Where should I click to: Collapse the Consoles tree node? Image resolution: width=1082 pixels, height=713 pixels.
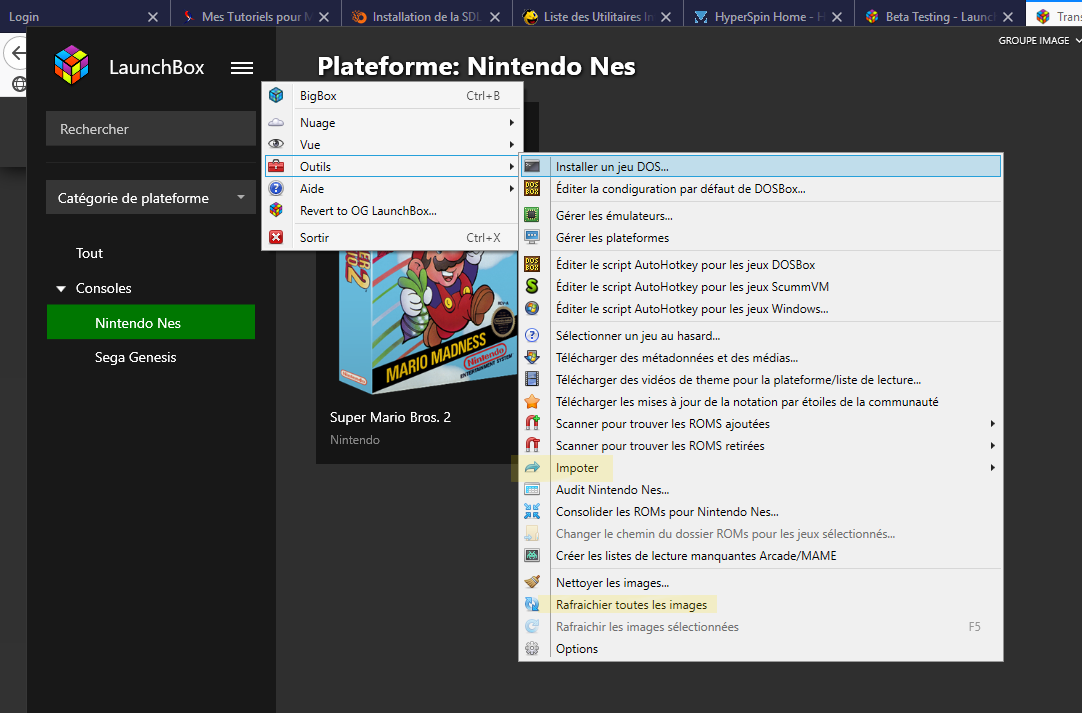tap(61, 289)
